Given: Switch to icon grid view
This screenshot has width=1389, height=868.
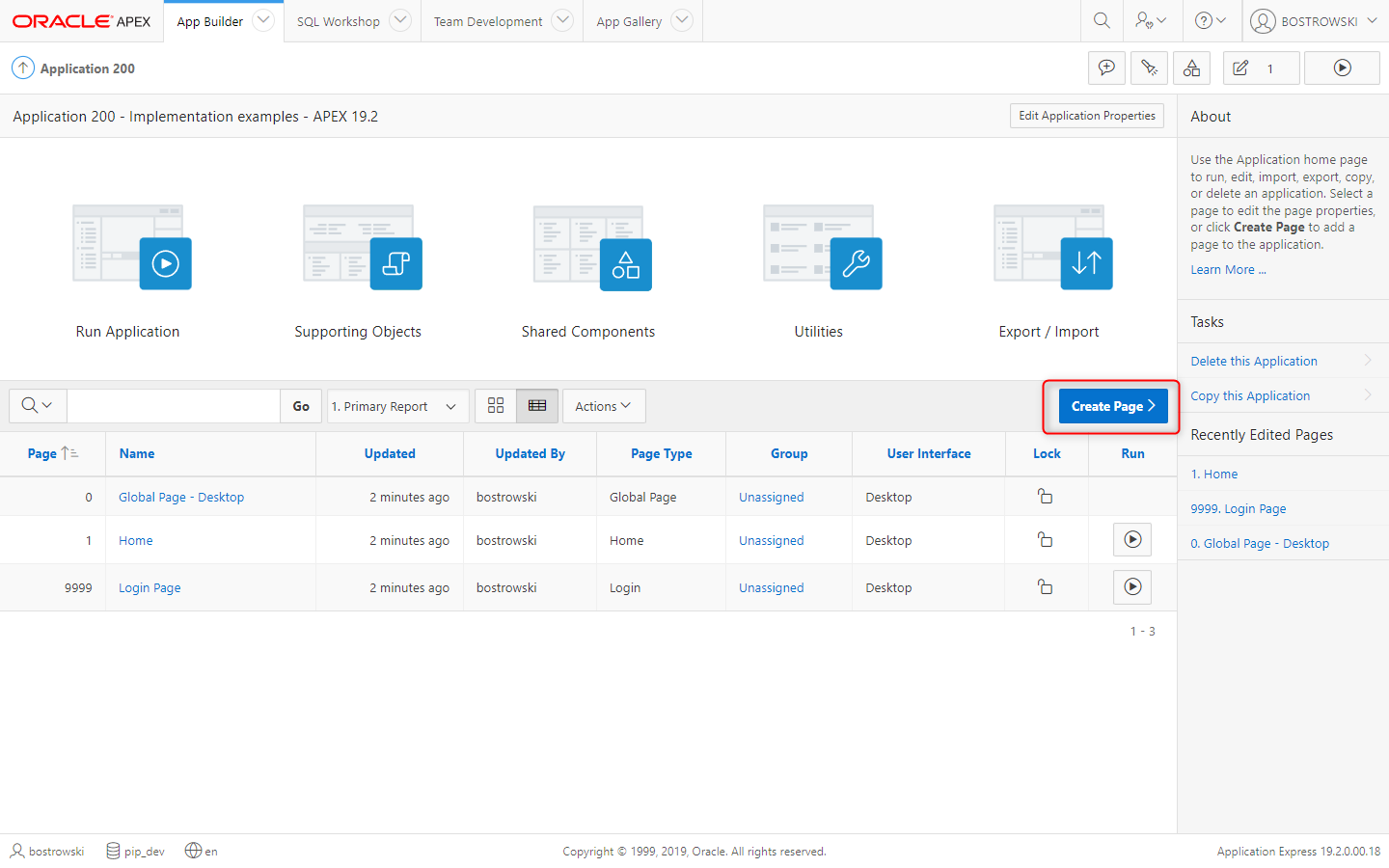Looking at the screenshot, I should pos(496,406).
